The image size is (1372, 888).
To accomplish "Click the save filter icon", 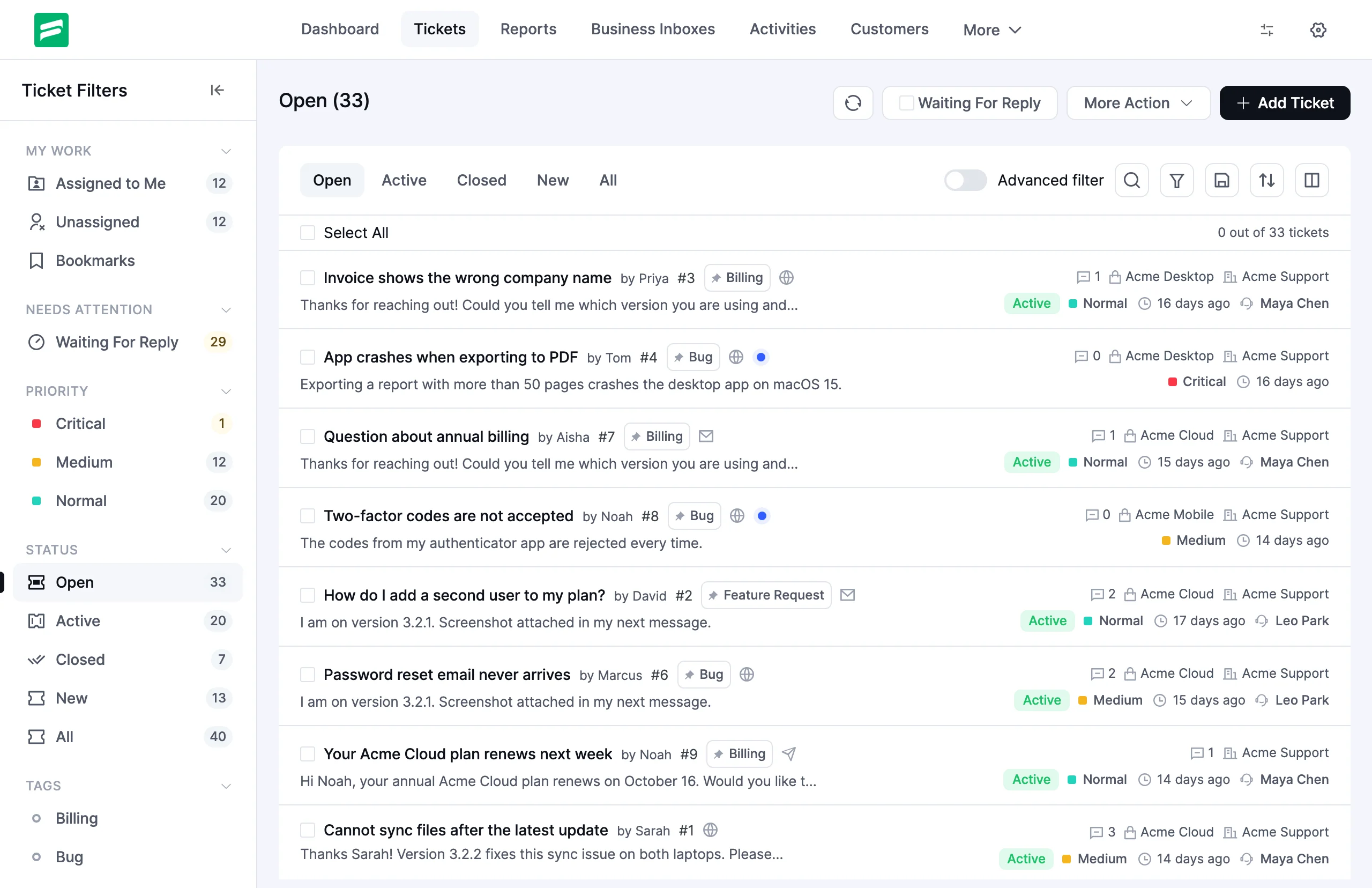I will 1221,181.
